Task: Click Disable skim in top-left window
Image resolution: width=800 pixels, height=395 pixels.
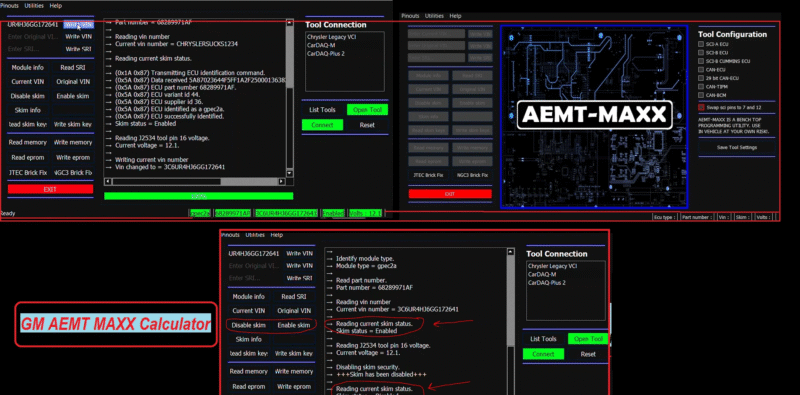Action: (x=28, y=96)
